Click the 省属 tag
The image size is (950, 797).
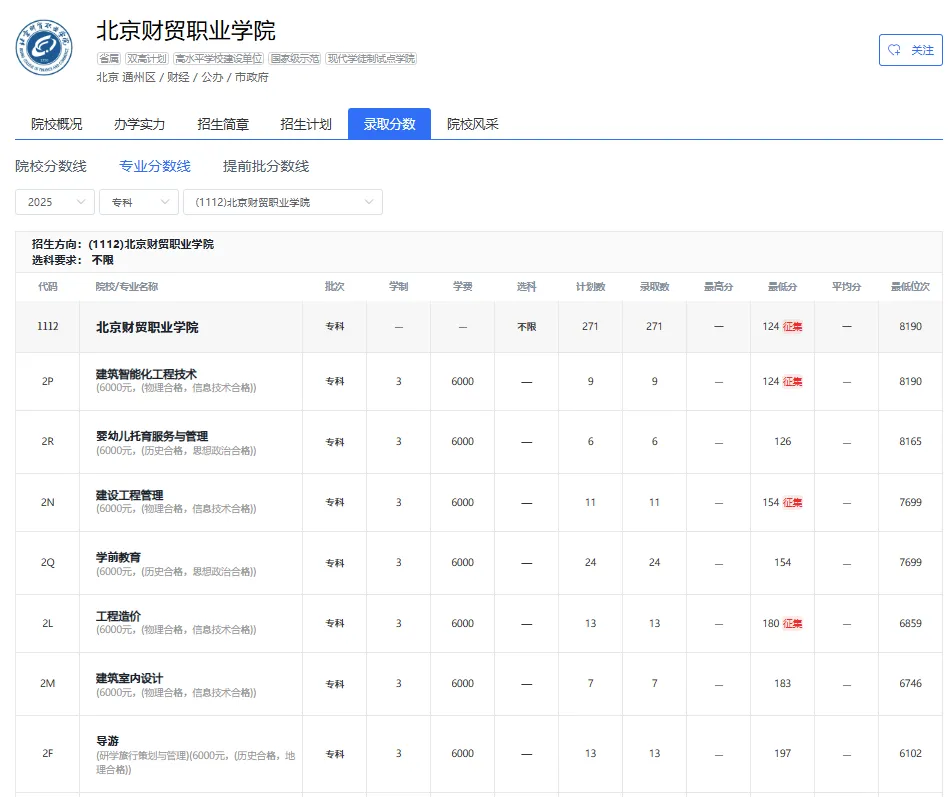[x=108, y=58]
